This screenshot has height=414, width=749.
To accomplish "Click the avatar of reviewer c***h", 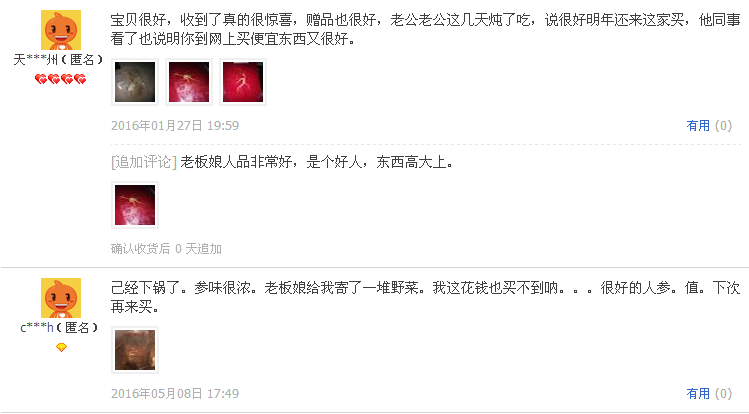I will point(61,297).
